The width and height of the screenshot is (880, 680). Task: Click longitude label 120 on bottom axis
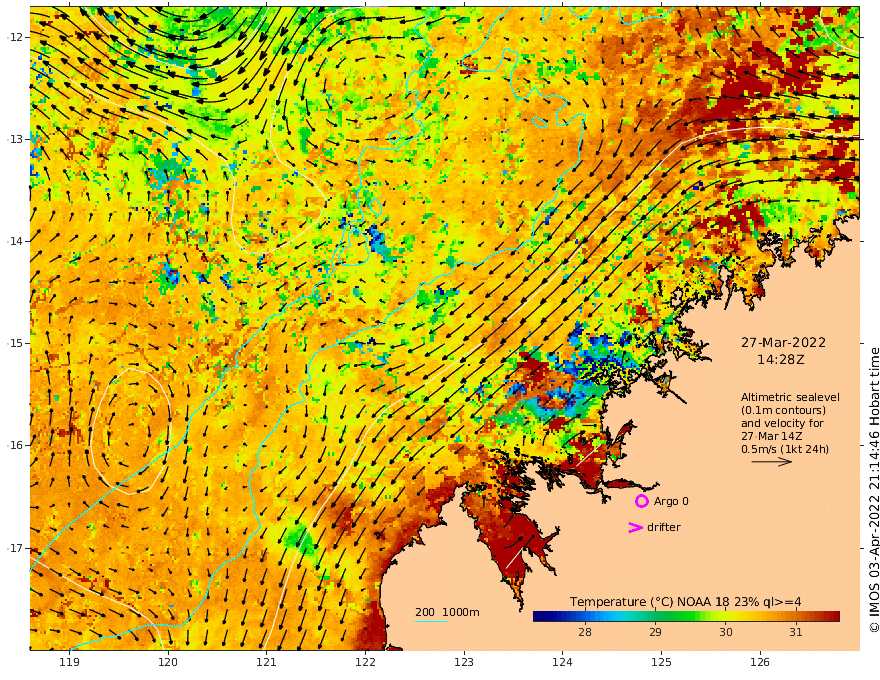[168, 662]
